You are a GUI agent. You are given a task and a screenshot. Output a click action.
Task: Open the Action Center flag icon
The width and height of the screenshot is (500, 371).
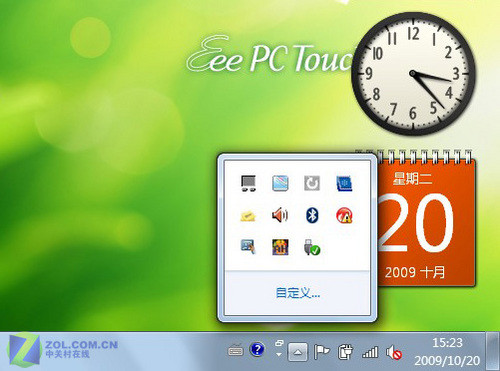click(x=322, y=352)
